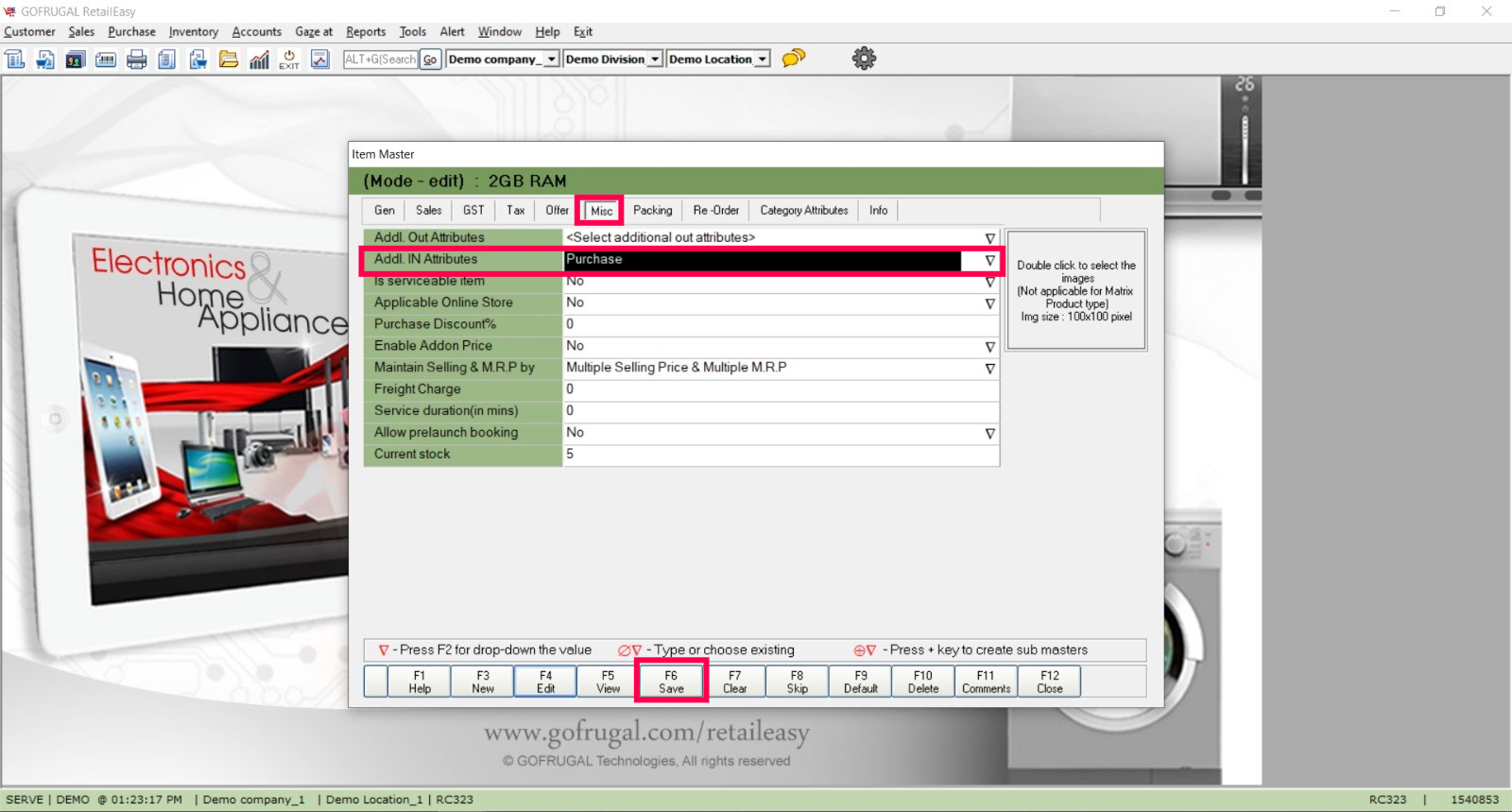This screenshot has width=1512, height=812.
Task: Click the Purchase Discount% value field
Action: [781, 324]
